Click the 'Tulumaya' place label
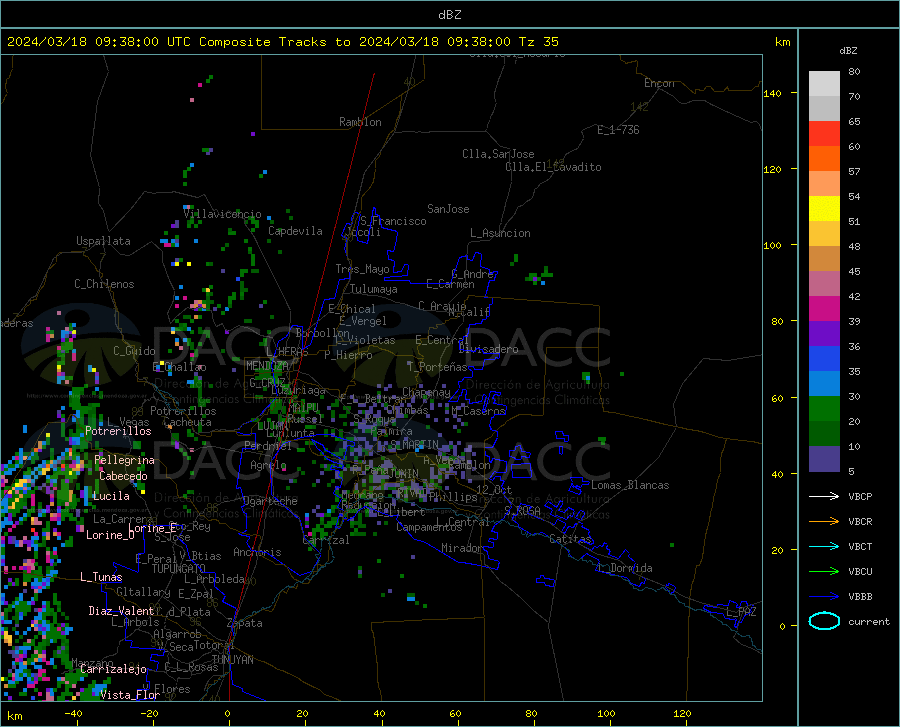 coord(373,289)
